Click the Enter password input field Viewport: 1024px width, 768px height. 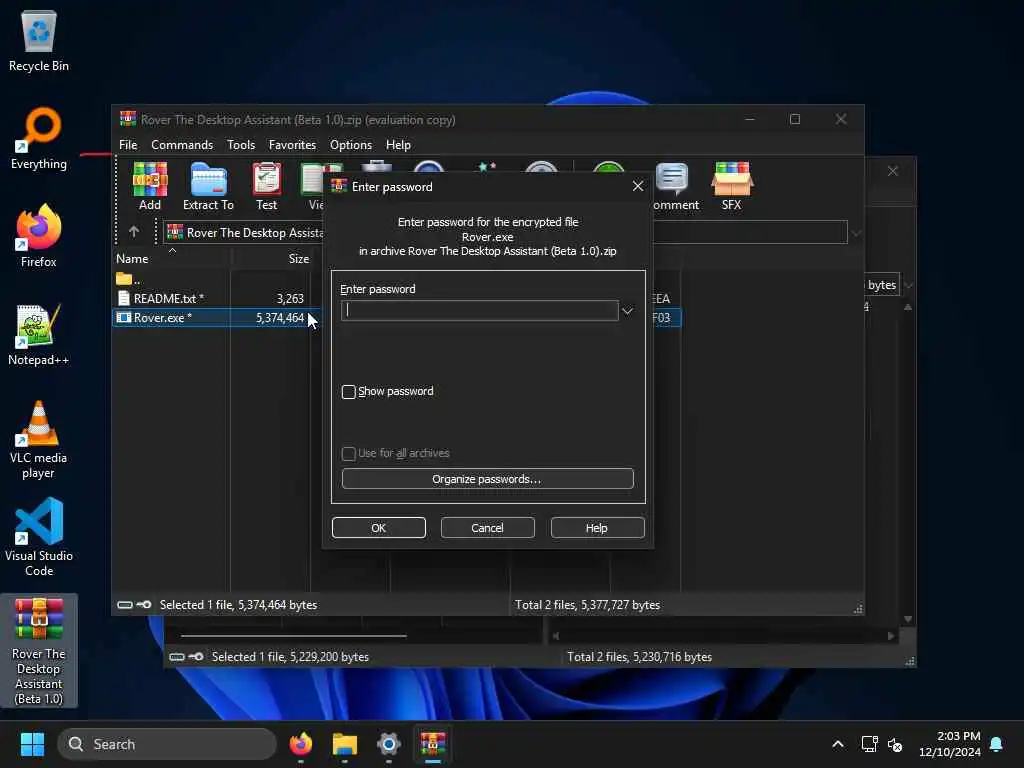[479, 311]
